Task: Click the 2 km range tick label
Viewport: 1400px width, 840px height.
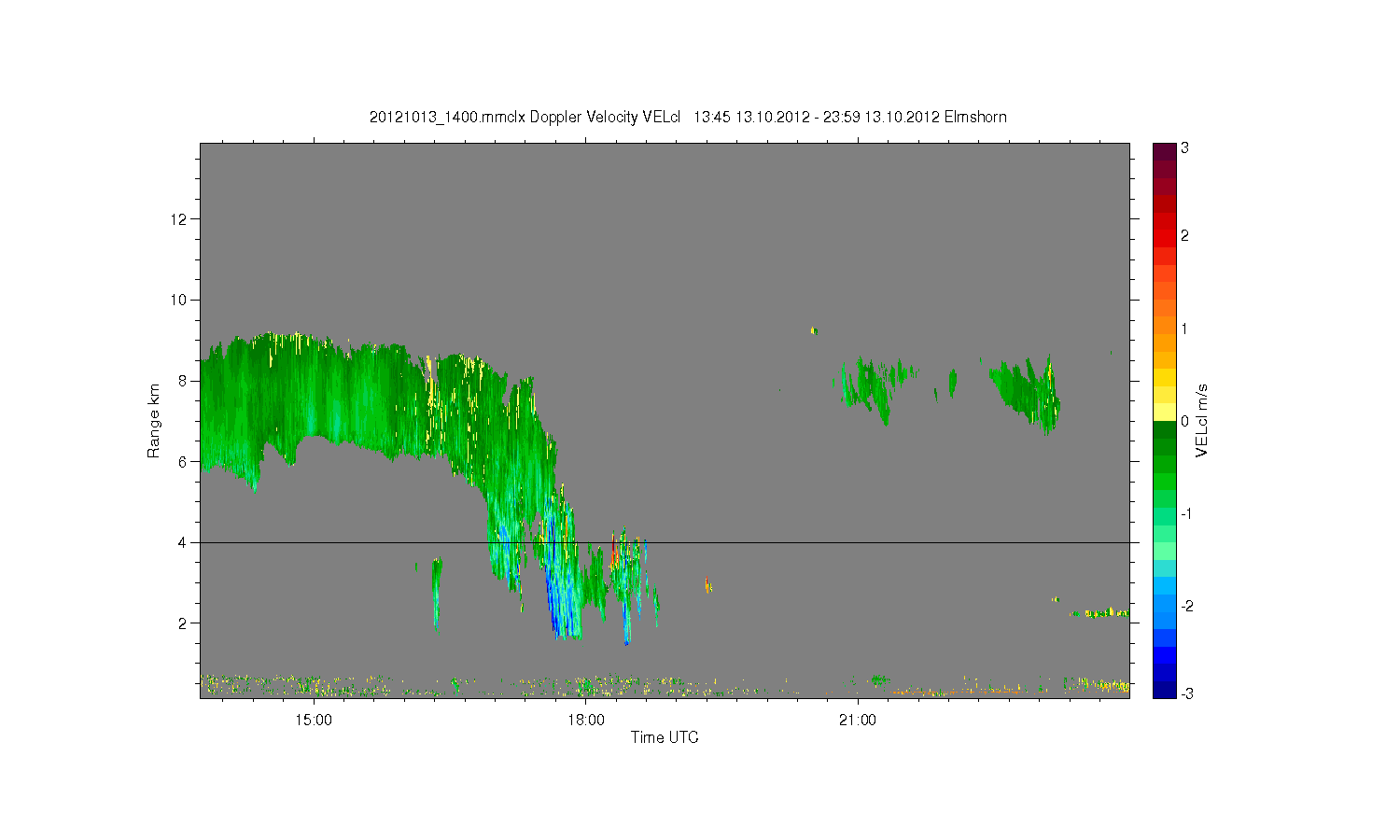Action: click(x=185, y=623)
